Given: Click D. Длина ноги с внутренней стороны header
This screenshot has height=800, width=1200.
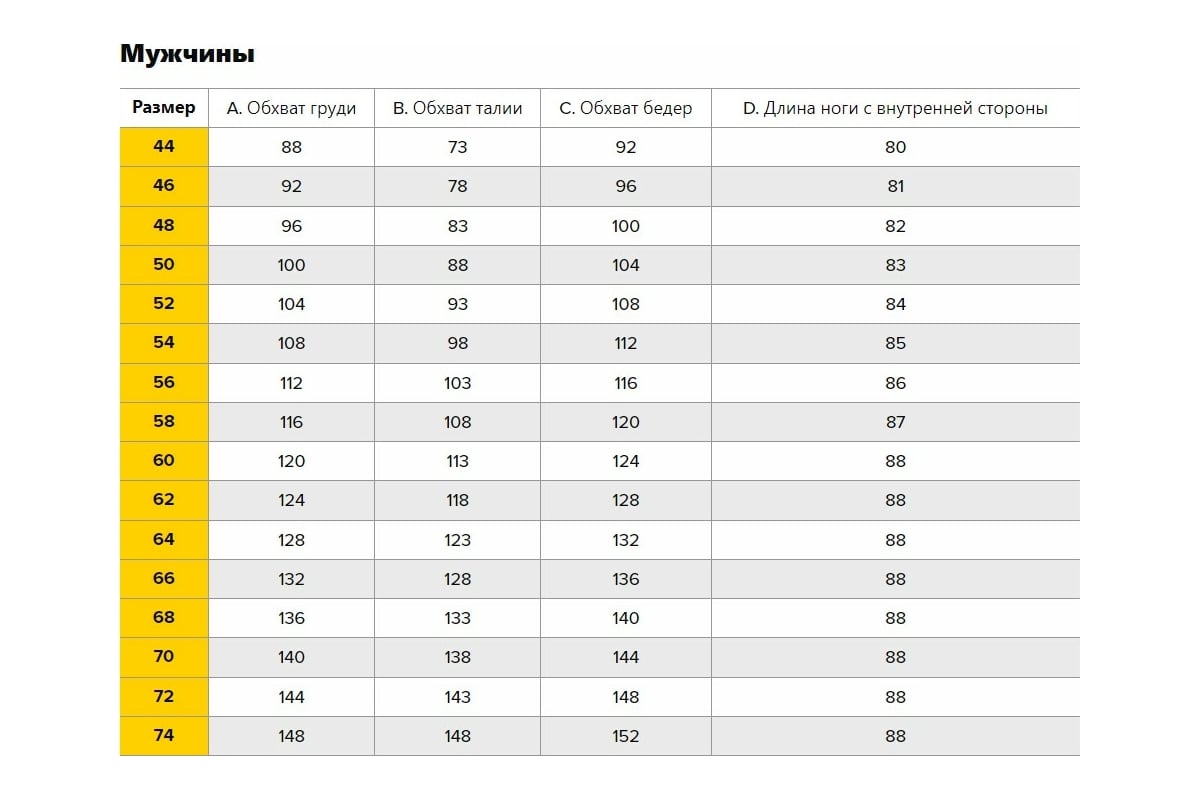Looking at the screenshot, I should [x=895, y=108].
